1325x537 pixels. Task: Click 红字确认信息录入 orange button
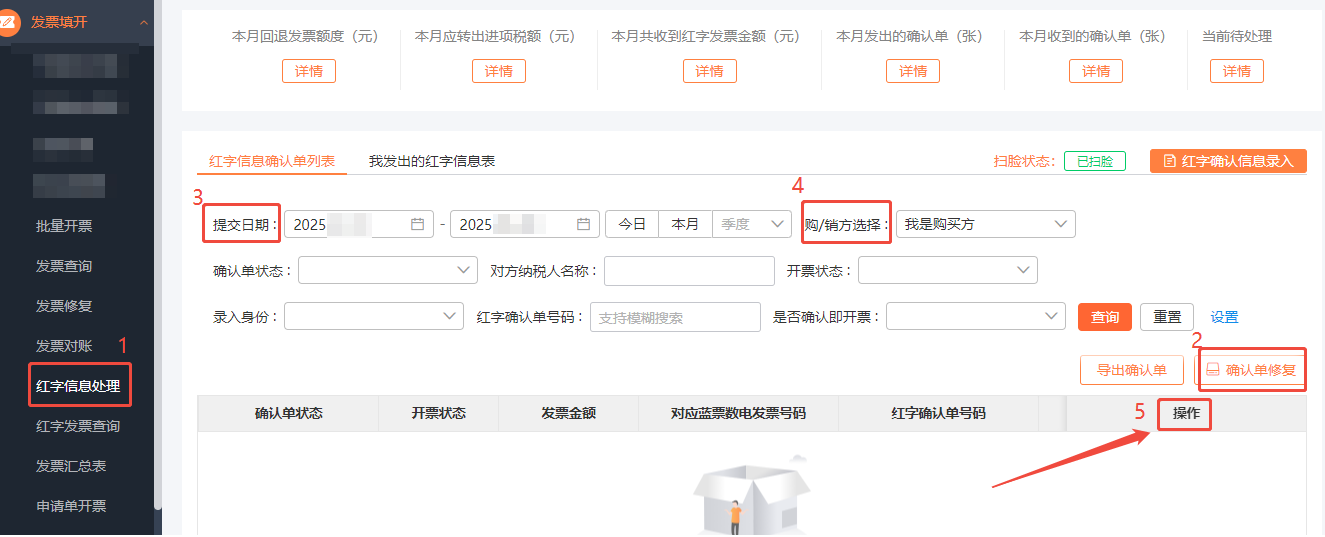pos(1228,161)
